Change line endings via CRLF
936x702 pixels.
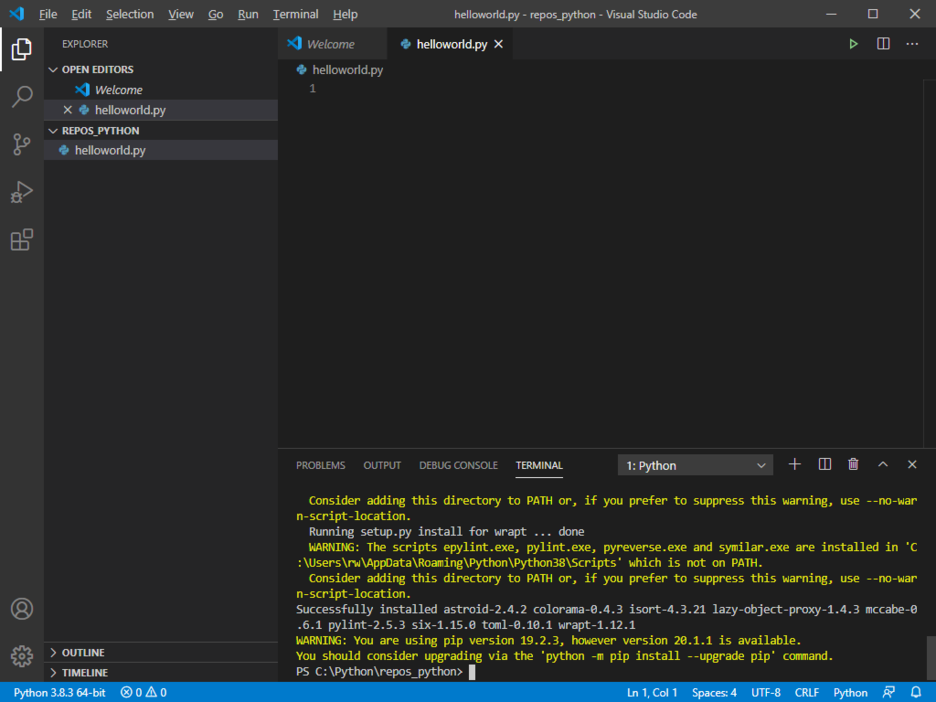click(x=806, y=692)
